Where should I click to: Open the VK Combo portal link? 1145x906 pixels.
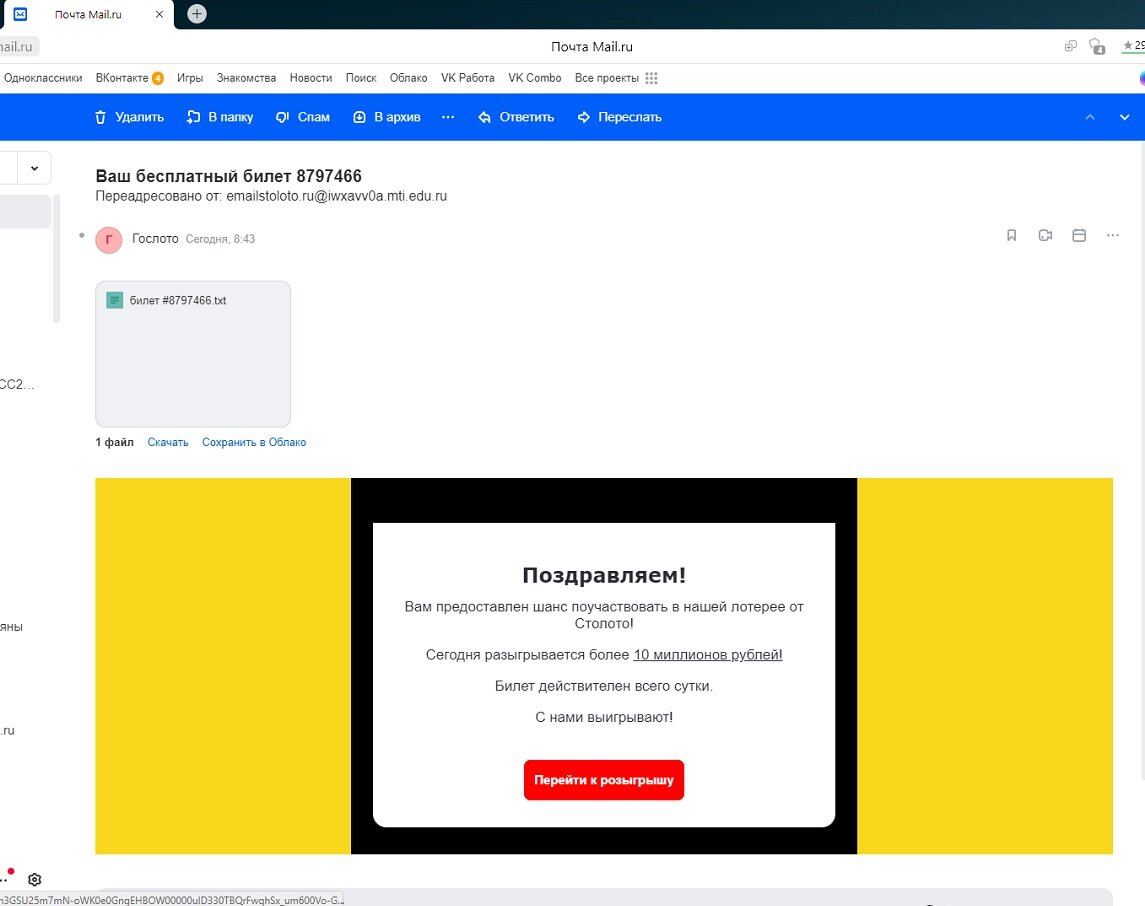coord(535,78)
